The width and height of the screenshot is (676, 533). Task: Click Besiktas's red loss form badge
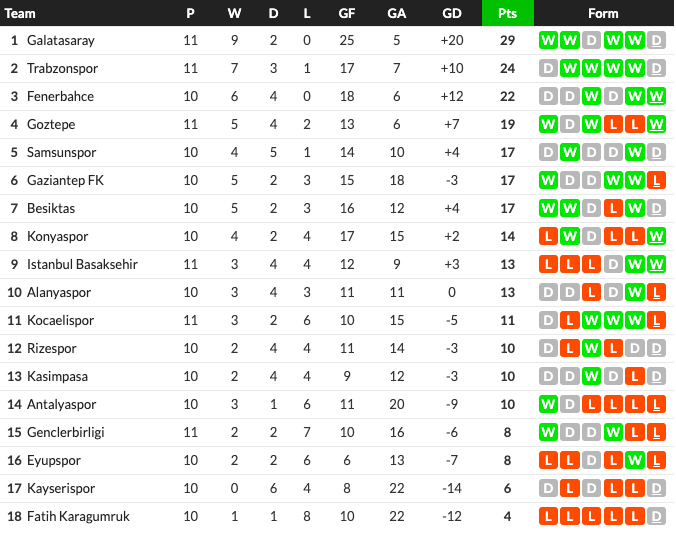[x=613, y=209]
